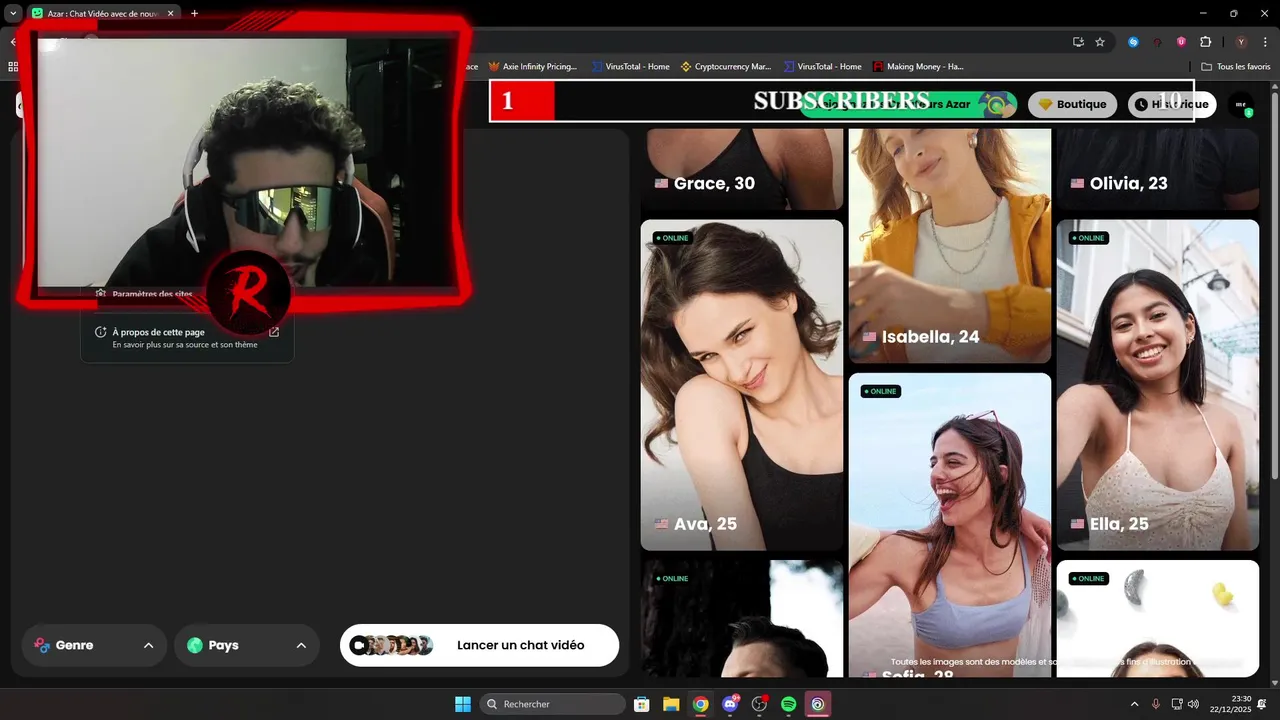Open Paramètres des sites entry
Screen dimensions: 1280x720
pyautogui.click(x=152, y=294)
